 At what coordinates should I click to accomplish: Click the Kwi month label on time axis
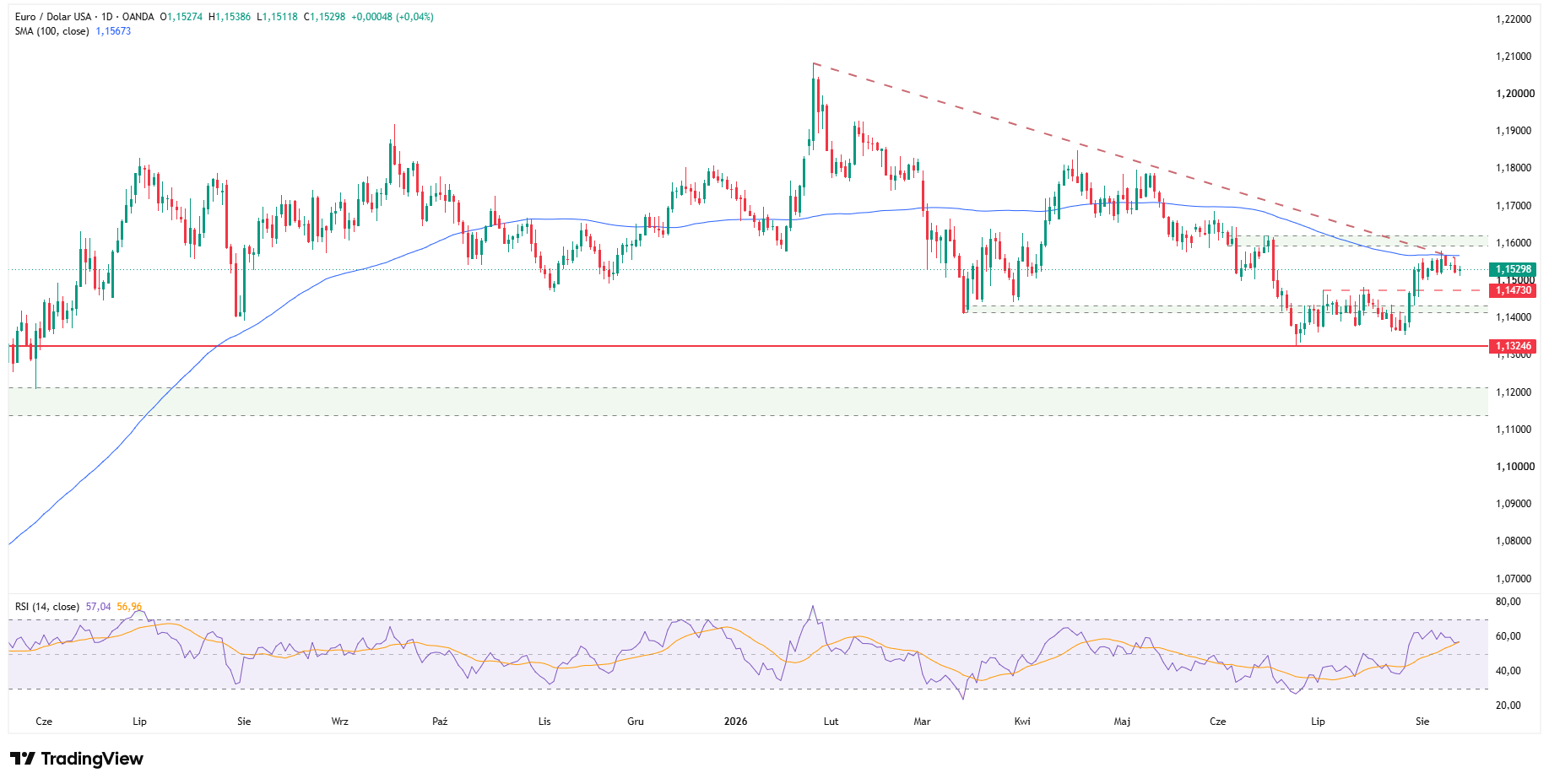[1022, 722]
